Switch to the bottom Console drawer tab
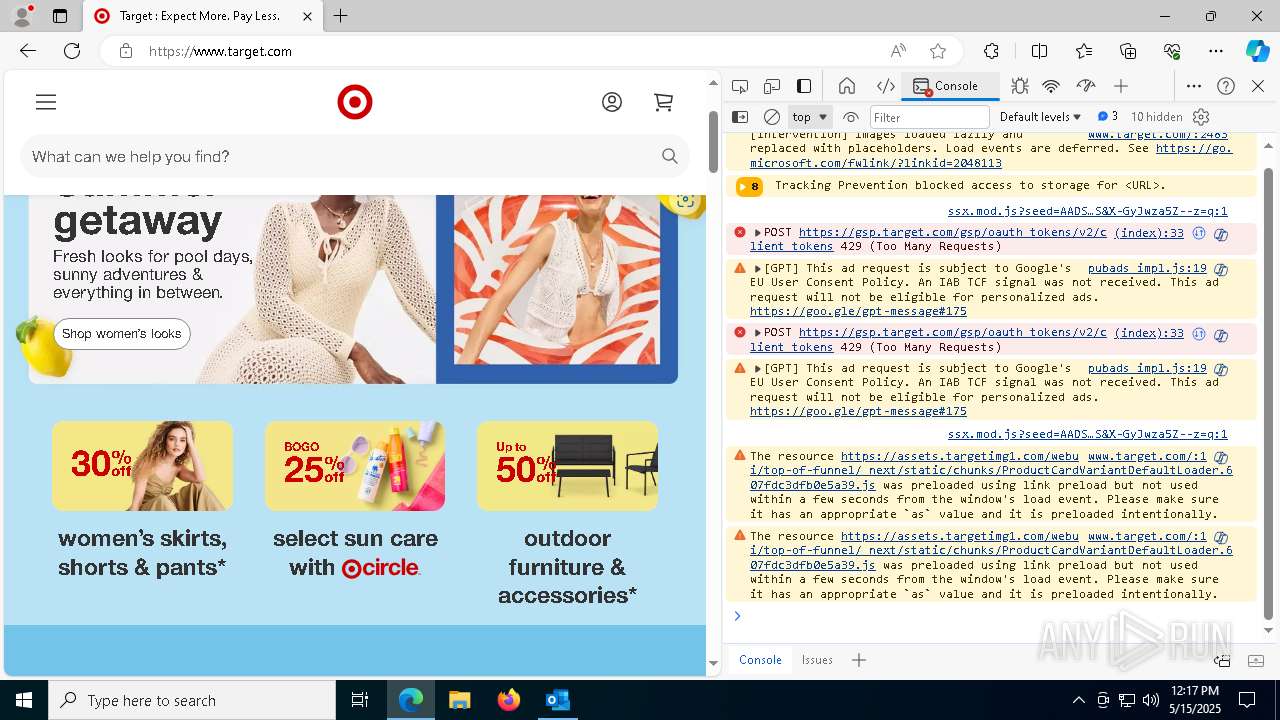The height and width of the screenshot is (720, 1280). click(760, 660)
